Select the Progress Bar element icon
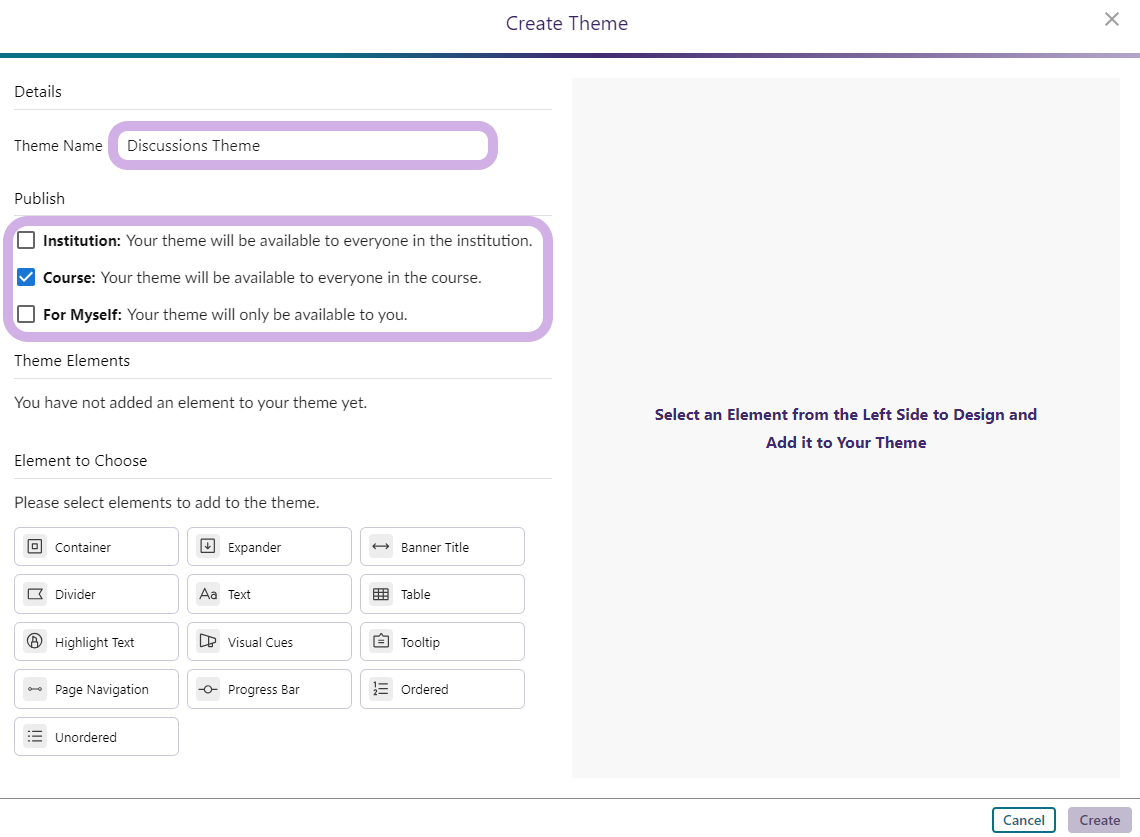The height and width of the screenshot is (837, 1140). (x=208, y=689)
